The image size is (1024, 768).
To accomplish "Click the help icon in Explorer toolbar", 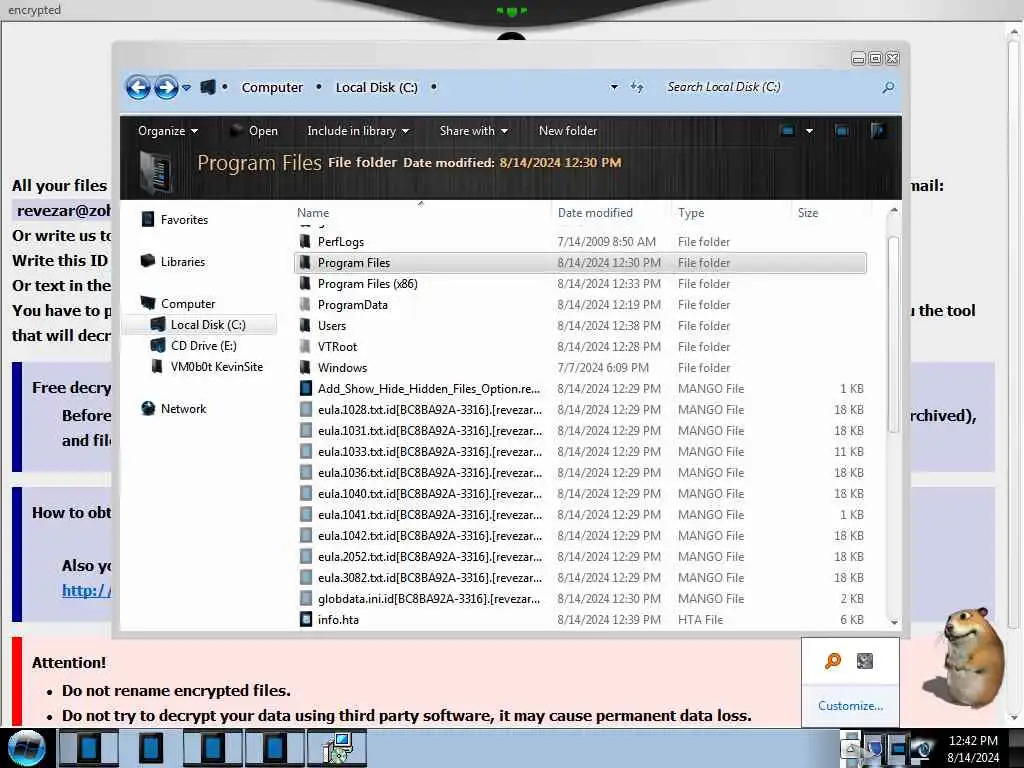I will pos(878,131).
